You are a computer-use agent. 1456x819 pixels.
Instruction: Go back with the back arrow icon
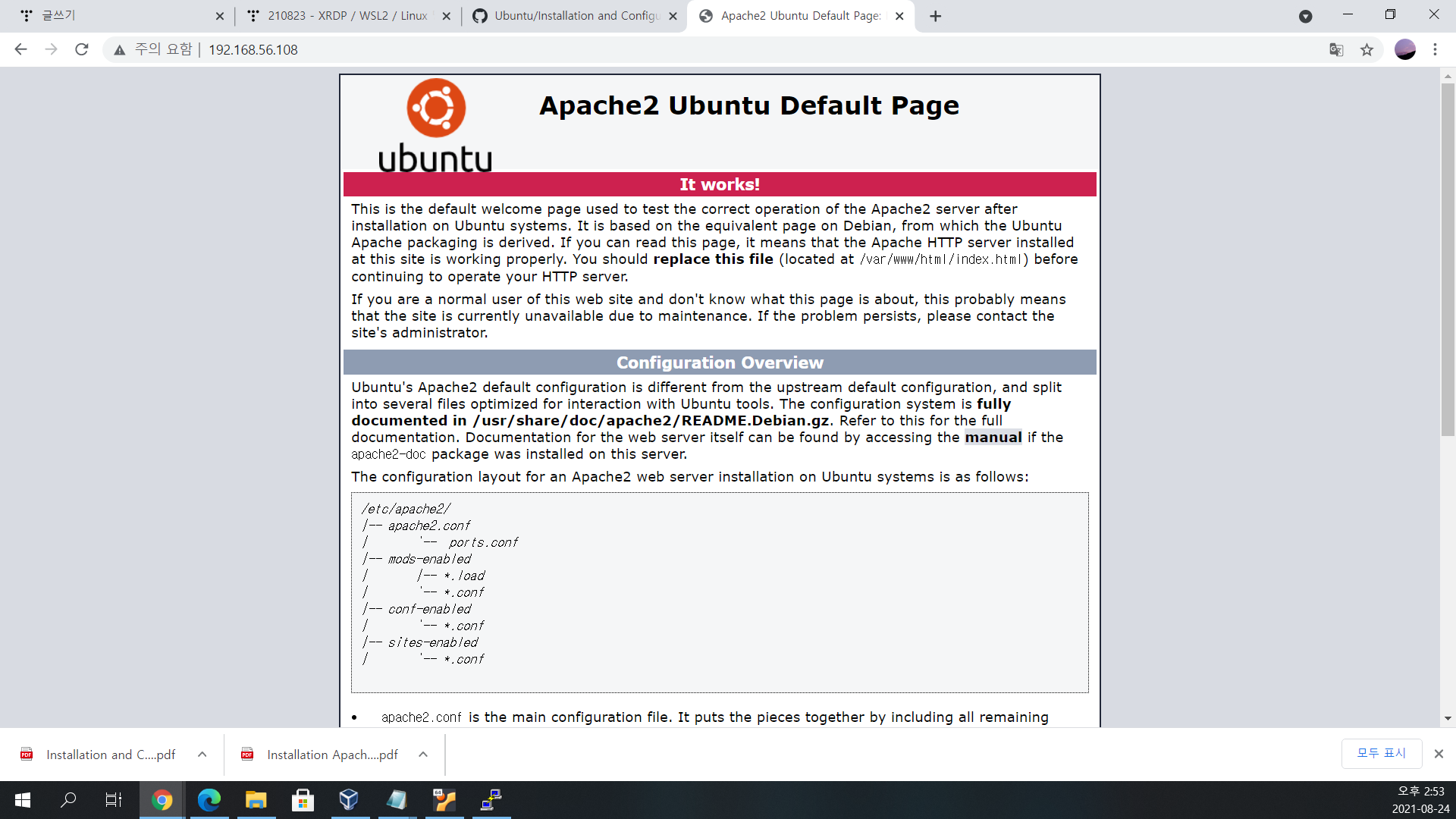(20, 49)
